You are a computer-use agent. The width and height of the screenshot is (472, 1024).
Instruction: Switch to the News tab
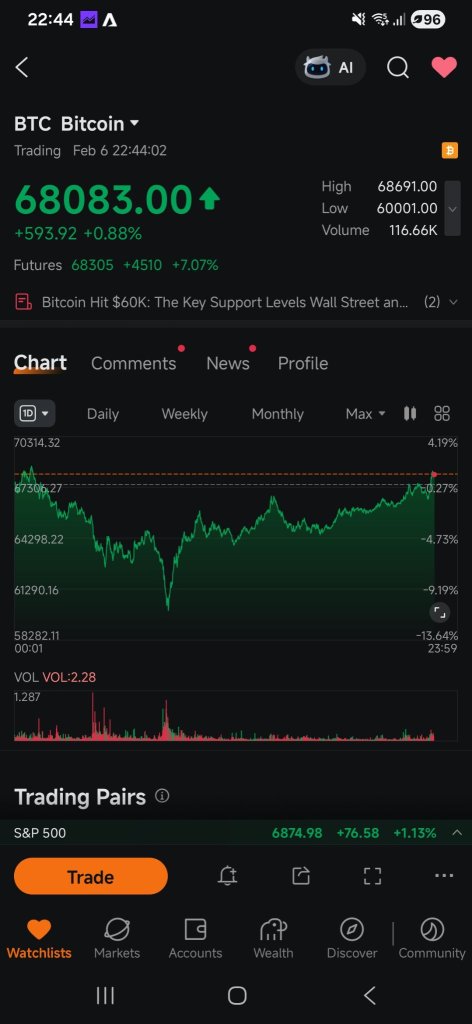point(228,364)
